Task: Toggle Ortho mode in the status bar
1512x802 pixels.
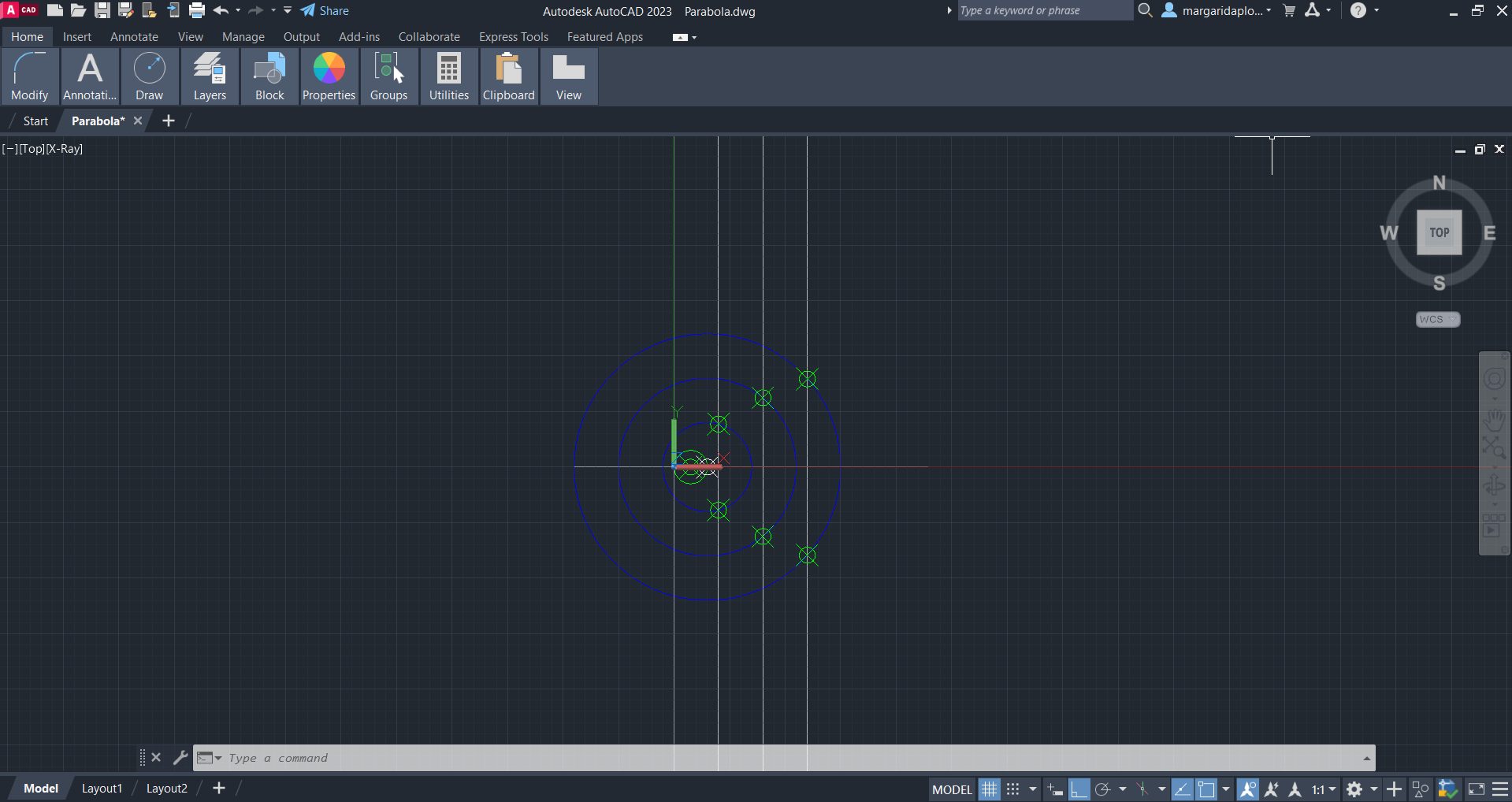Action: pyautogui.click(x=1079, y=789)
